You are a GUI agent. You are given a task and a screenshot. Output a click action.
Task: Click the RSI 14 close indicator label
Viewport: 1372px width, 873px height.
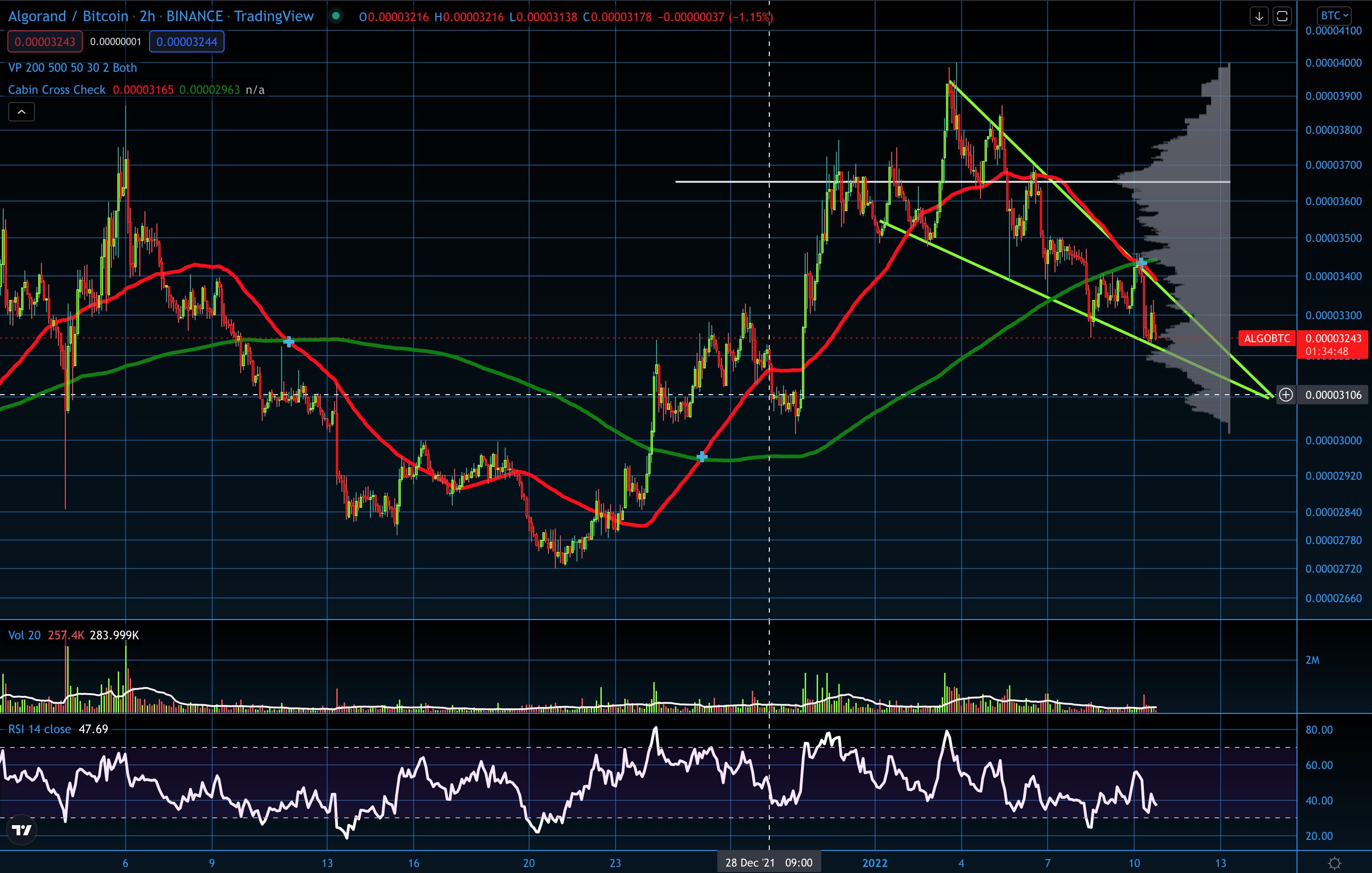39,729
